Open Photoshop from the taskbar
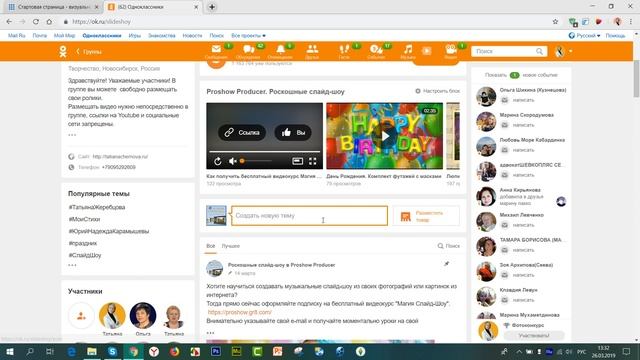This screenshot has width=640, height=360. [216, 351]
